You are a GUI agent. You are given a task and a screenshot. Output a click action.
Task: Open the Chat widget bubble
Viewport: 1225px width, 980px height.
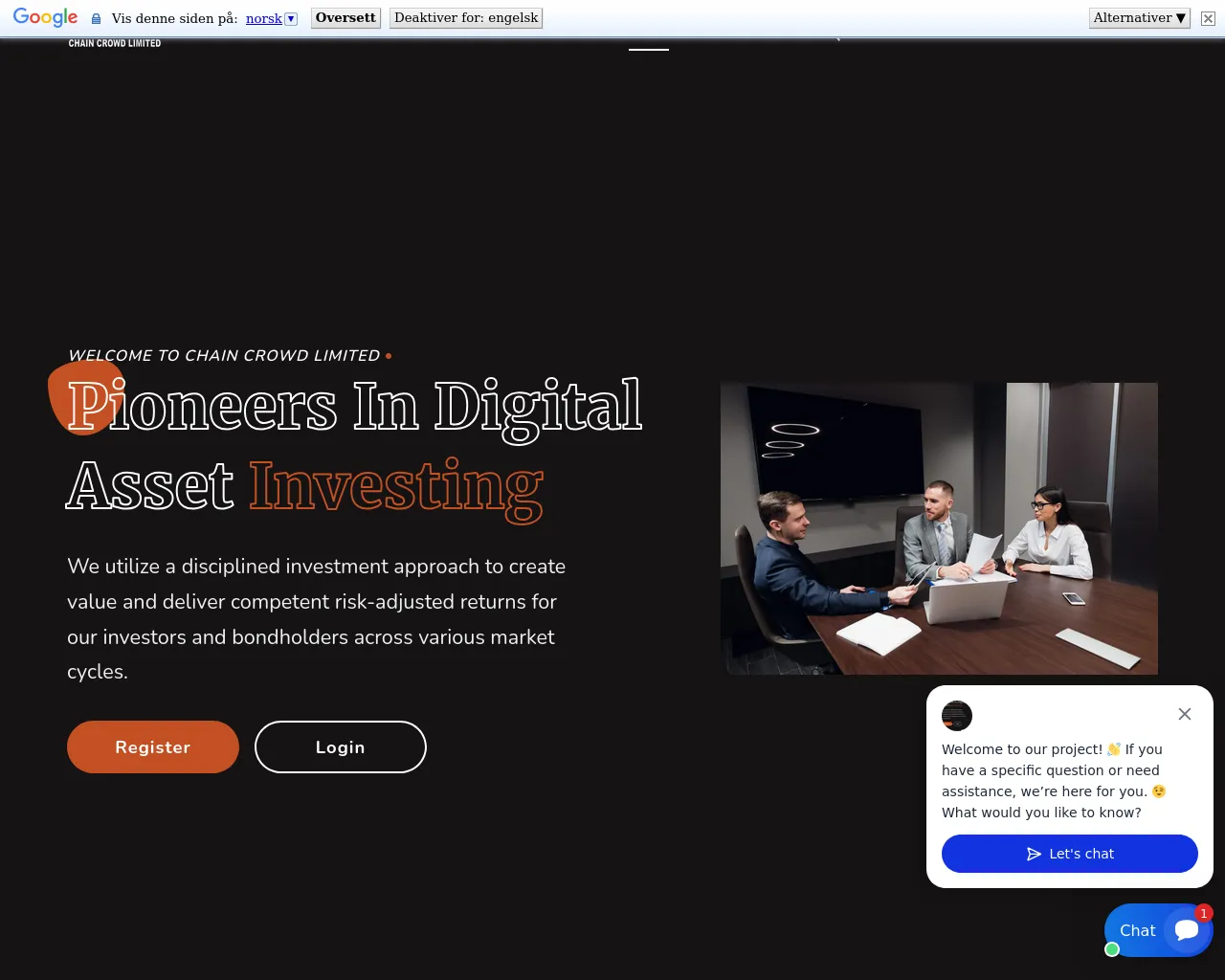click(x=1159, y=930)
